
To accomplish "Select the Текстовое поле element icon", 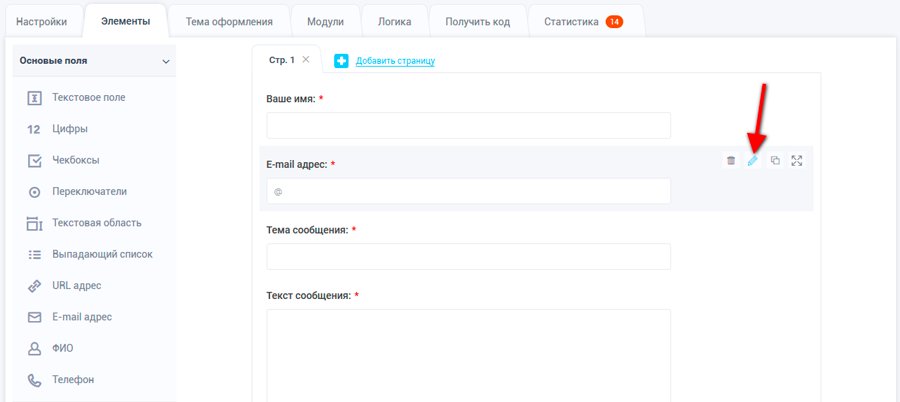I will click(x=34, y=98).
